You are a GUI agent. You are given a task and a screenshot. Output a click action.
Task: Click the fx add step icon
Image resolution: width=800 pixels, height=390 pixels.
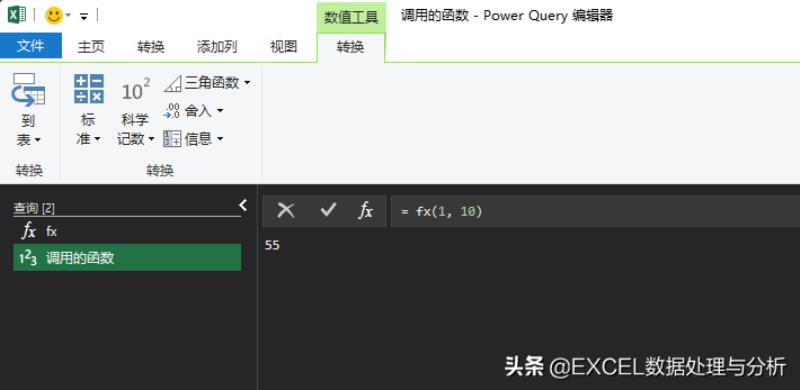point(365,210)
